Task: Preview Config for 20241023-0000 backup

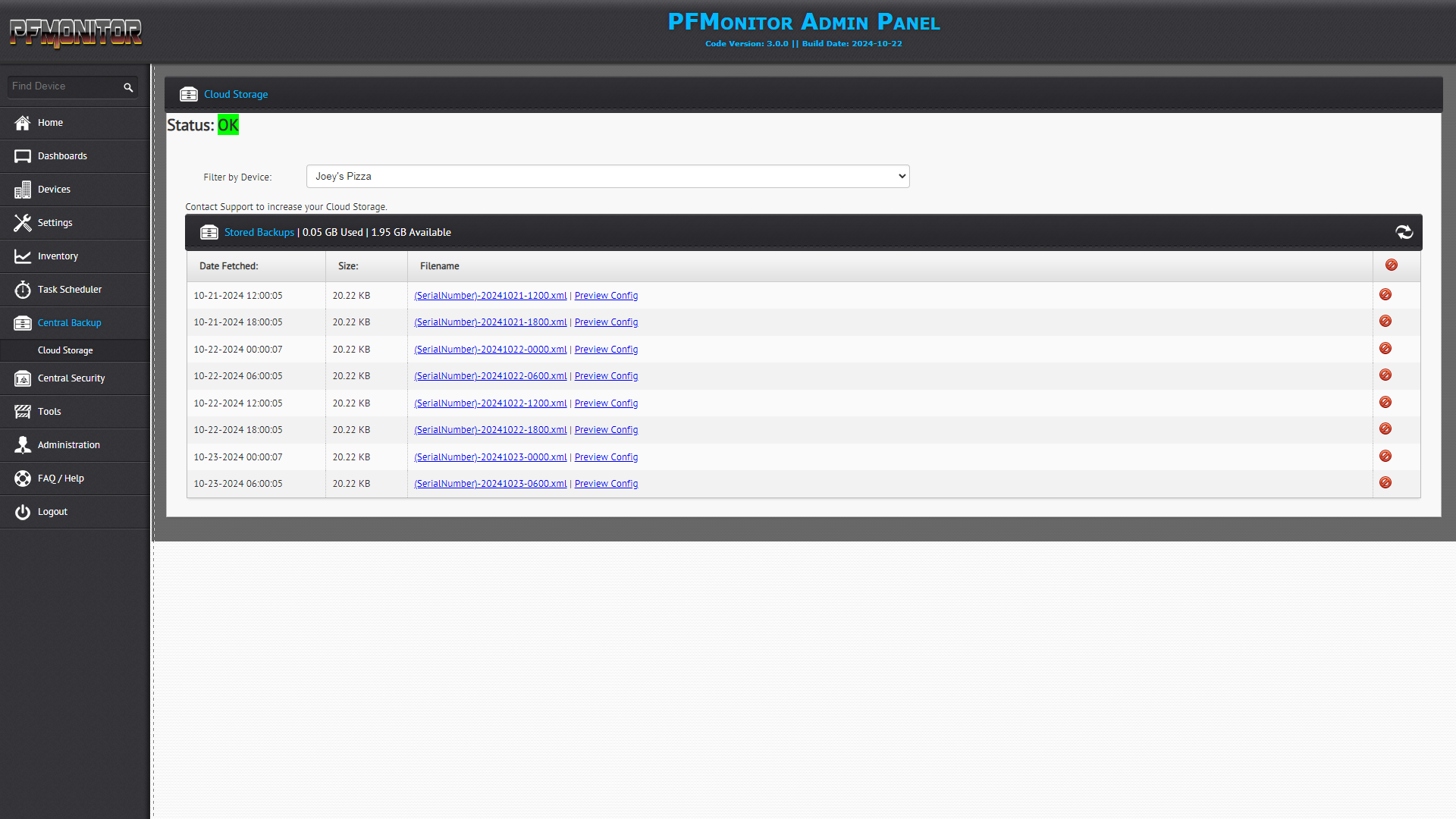Action: click(x=606, y=457)
